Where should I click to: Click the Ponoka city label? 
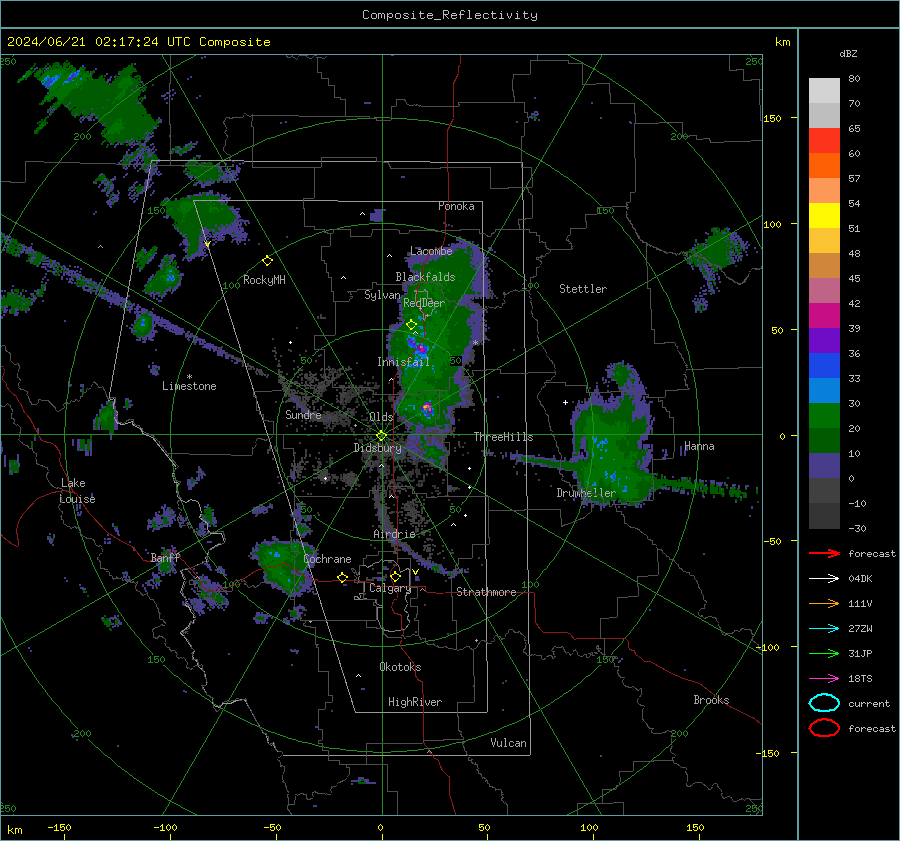point(456,206)
